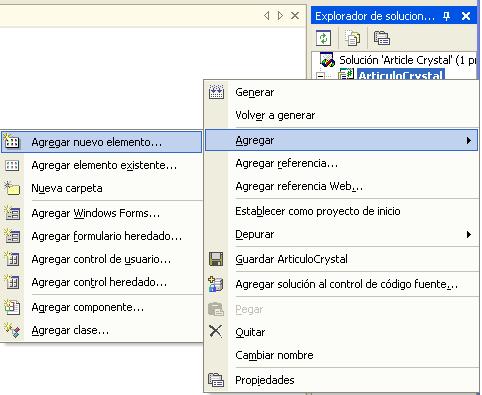Viewport: 482px width, 395px height.
Task: Choose Agregar componente...
Action: 101,307
